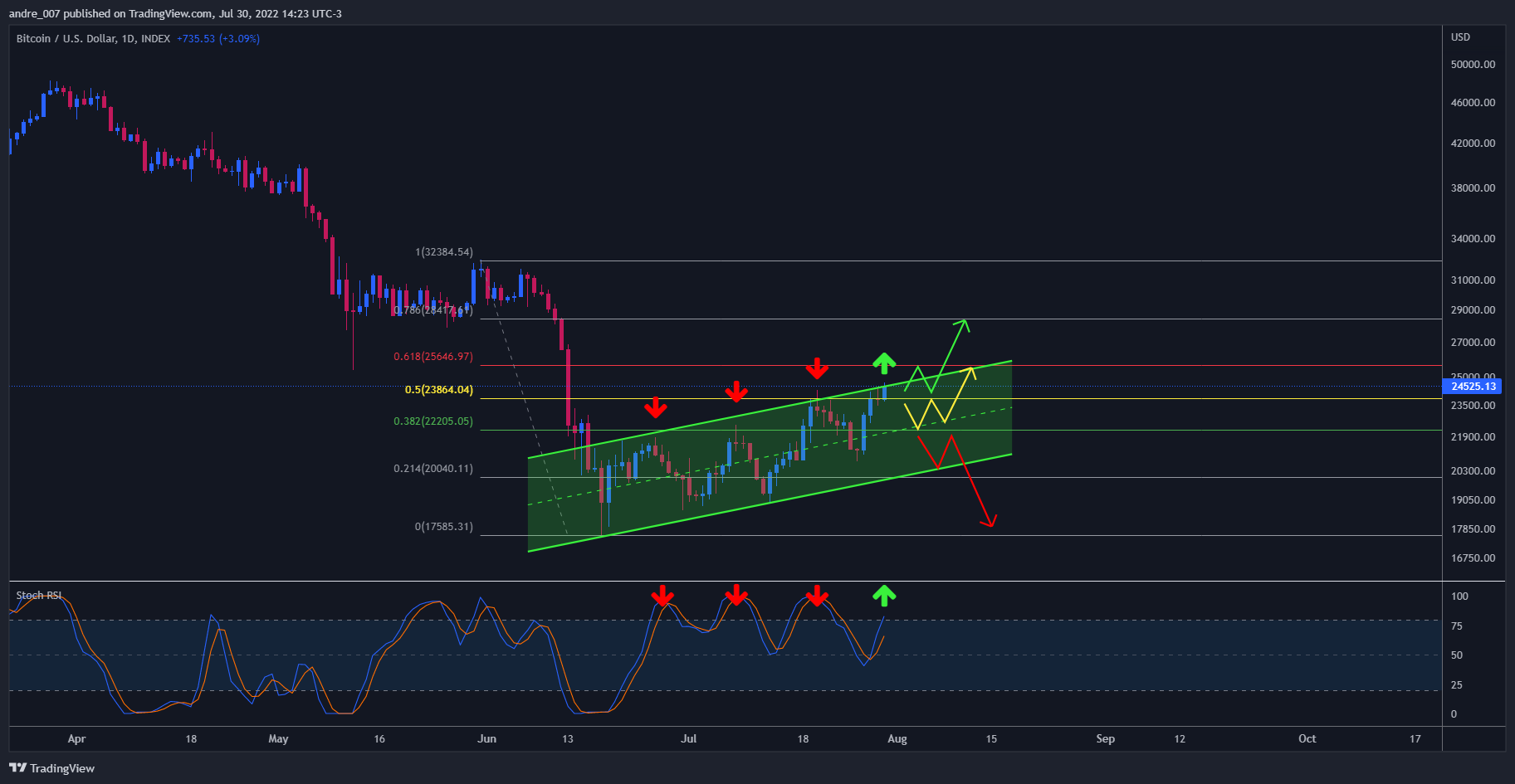The image size is (1515, 784).
Task: Select the 0(17585.31) Fibonacci level label
Action: [x=444, y=527]
